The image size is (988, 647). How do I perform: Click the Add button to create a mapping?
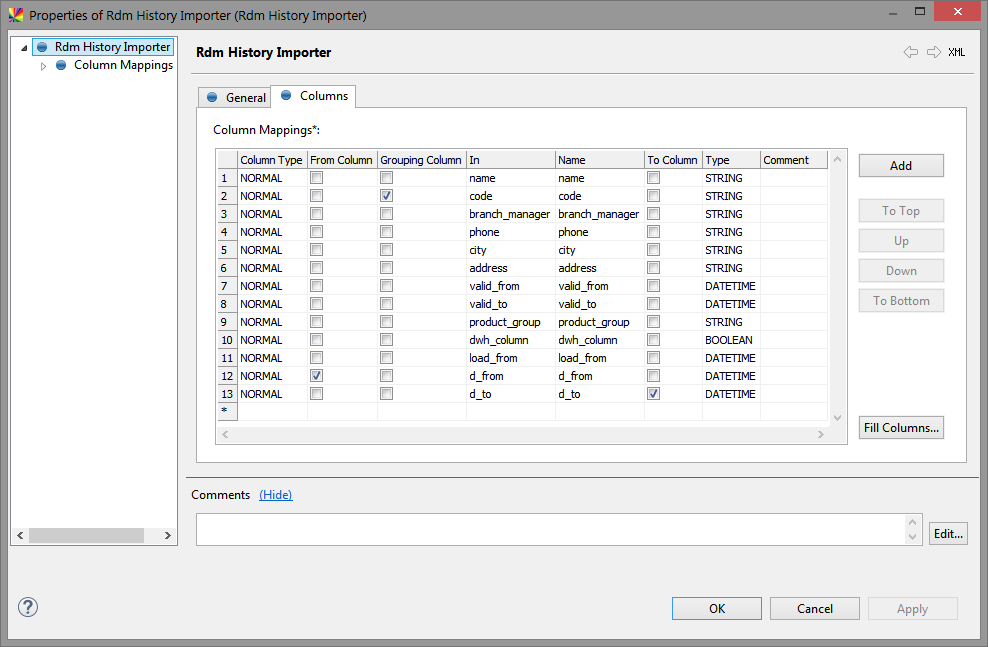point(900,165)
